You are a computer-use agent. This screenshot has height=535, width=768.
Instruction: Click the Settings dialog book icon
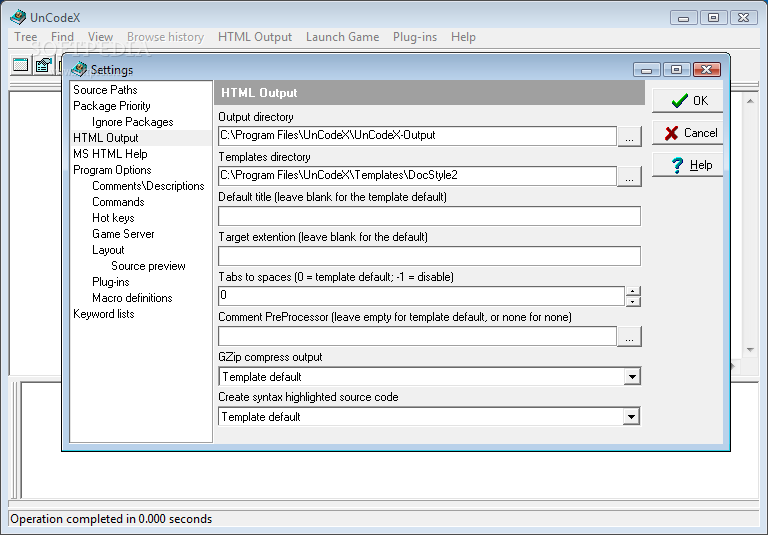tap(79, 70)
